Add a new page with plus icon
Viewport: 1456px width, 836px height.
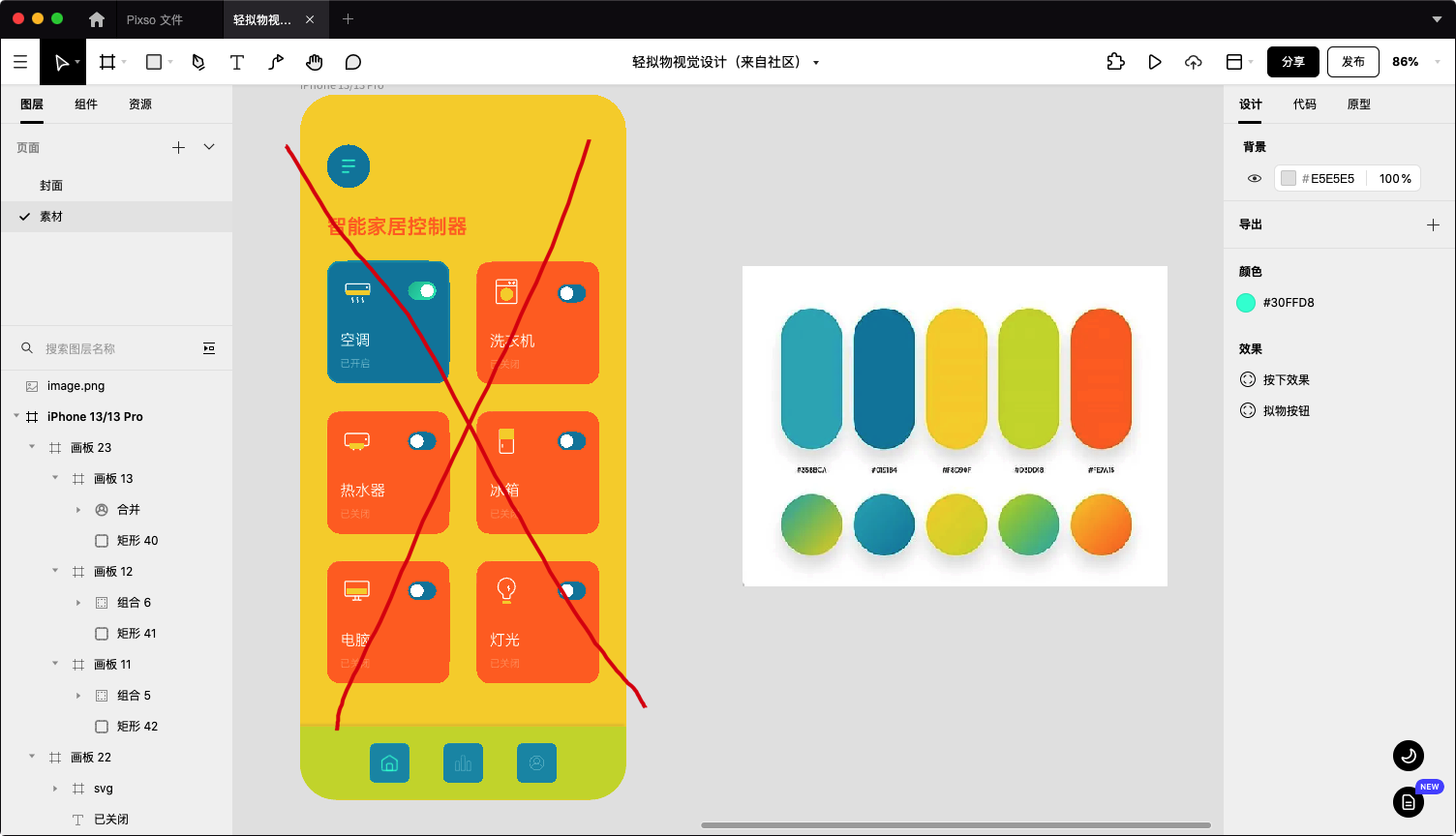pos(178,147)
